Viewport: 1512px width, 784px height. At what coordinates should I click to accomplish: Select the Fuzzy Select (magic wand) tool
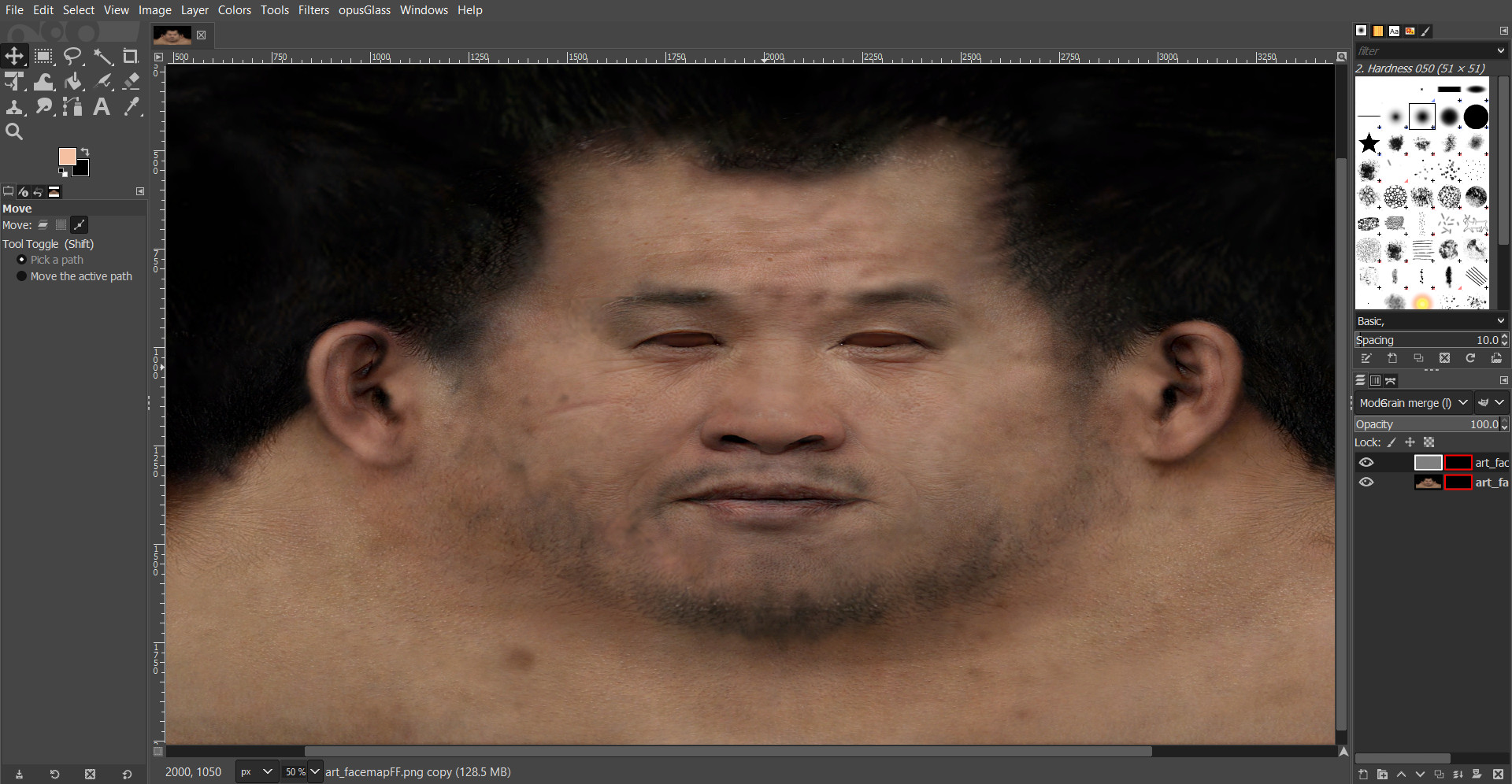pos(103,56)
